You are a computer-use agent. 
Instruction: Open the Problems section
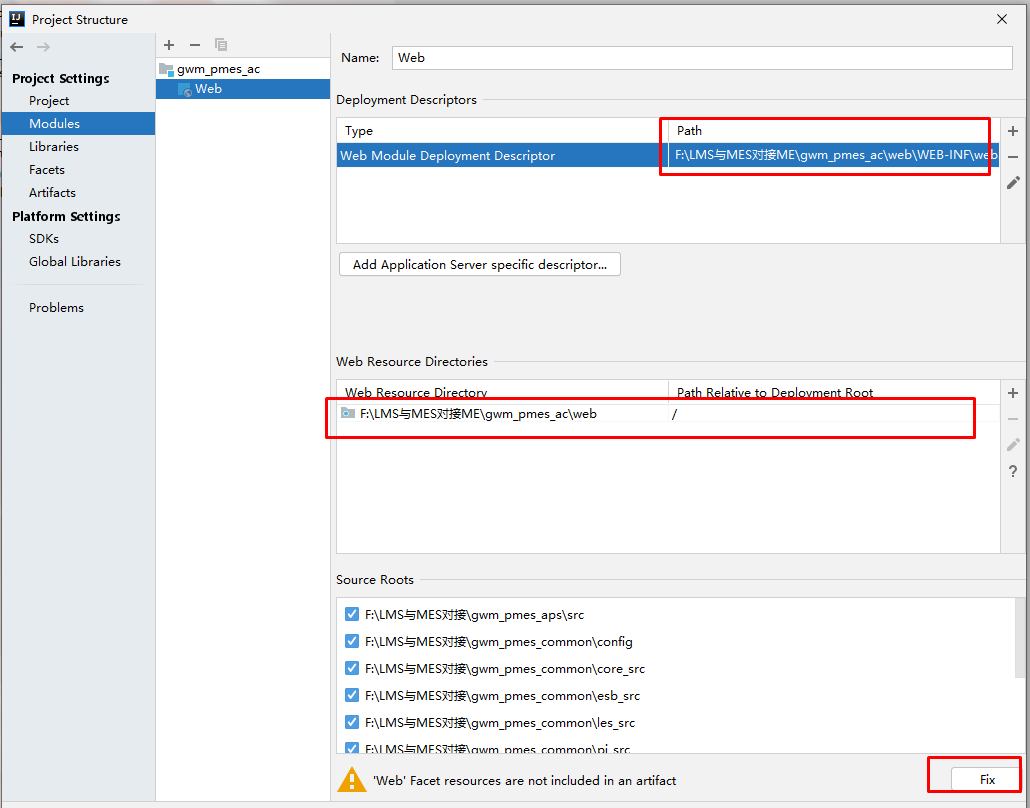56,307
